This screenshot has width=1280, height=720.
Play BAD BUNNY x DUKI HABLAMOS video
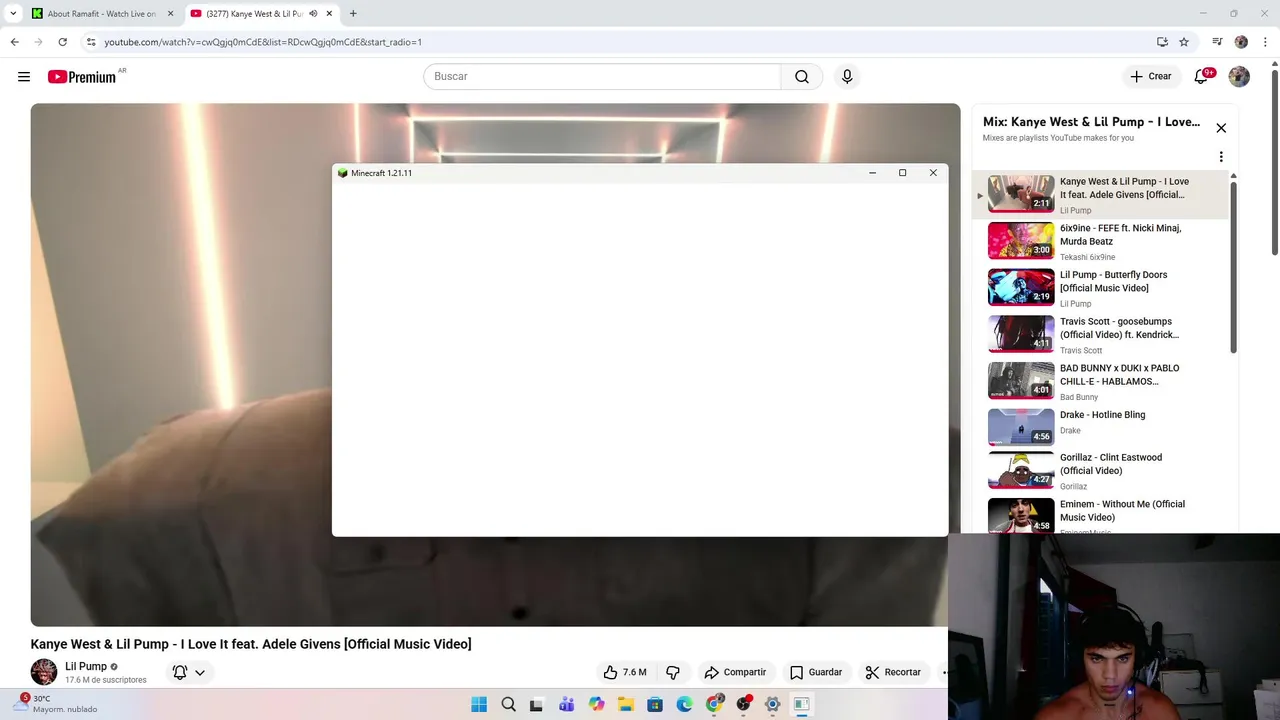[x=1100, y=381]
